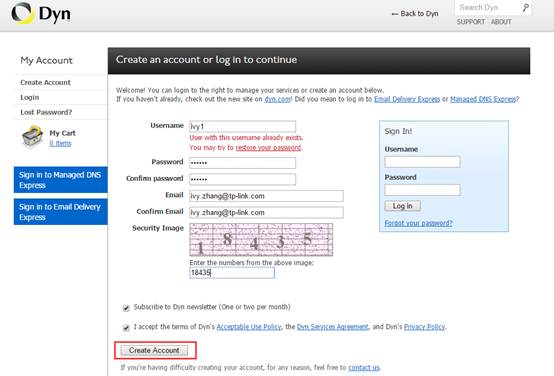
Task: Click the security numbers input field
Action: (x=232, y=272)
